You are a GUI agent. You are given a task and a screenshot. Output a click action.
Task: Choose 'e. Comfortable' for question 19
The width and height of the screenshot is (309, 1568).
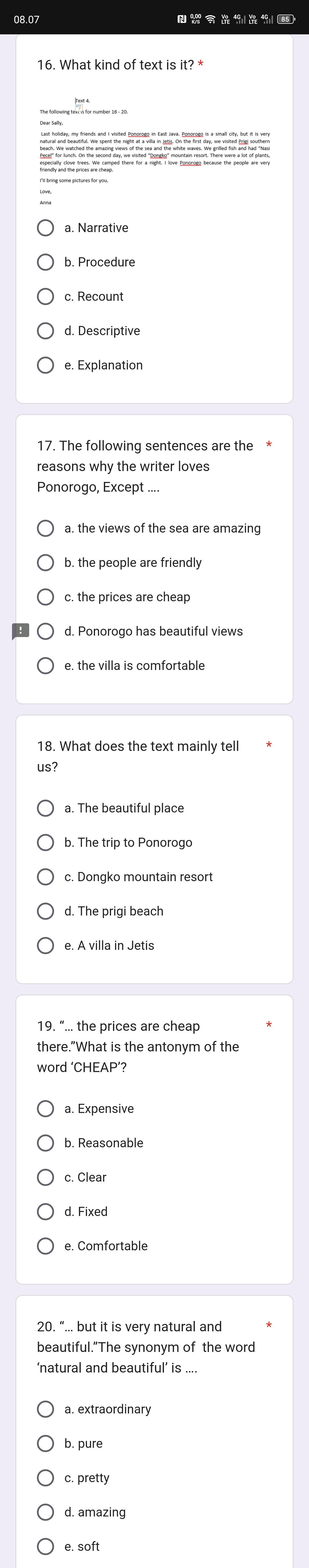(45, 1245)
